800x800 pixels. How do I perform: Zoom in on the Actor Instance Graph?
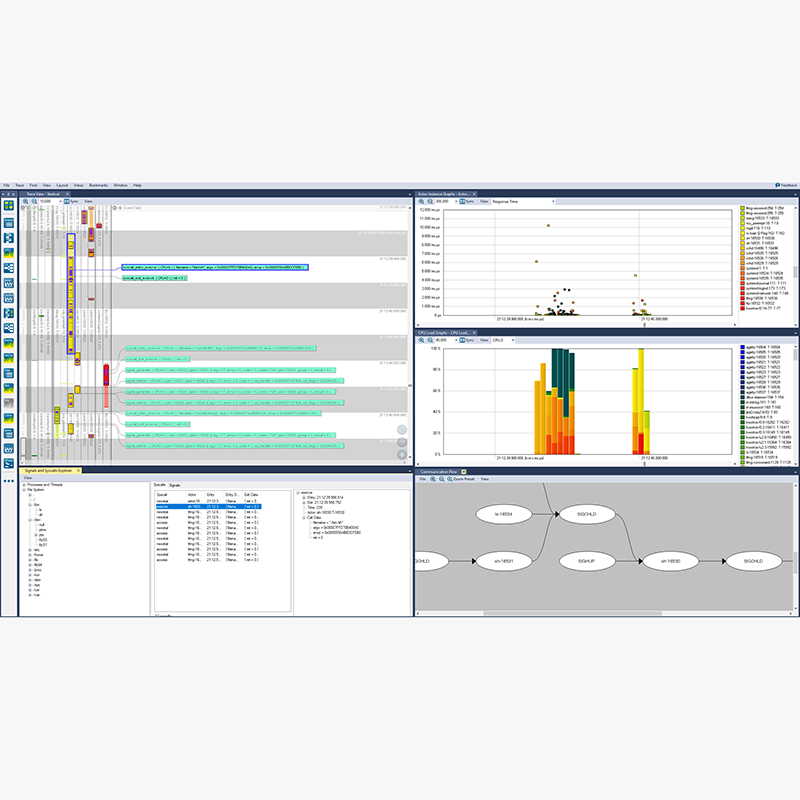[x=421, y=202]
